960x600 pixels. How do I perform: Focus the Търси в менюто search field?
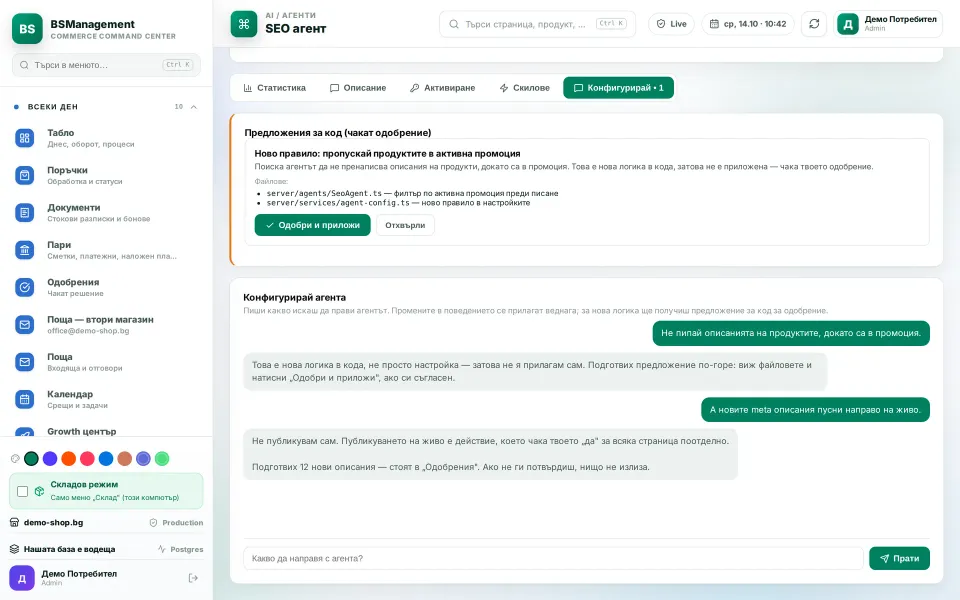106,65
